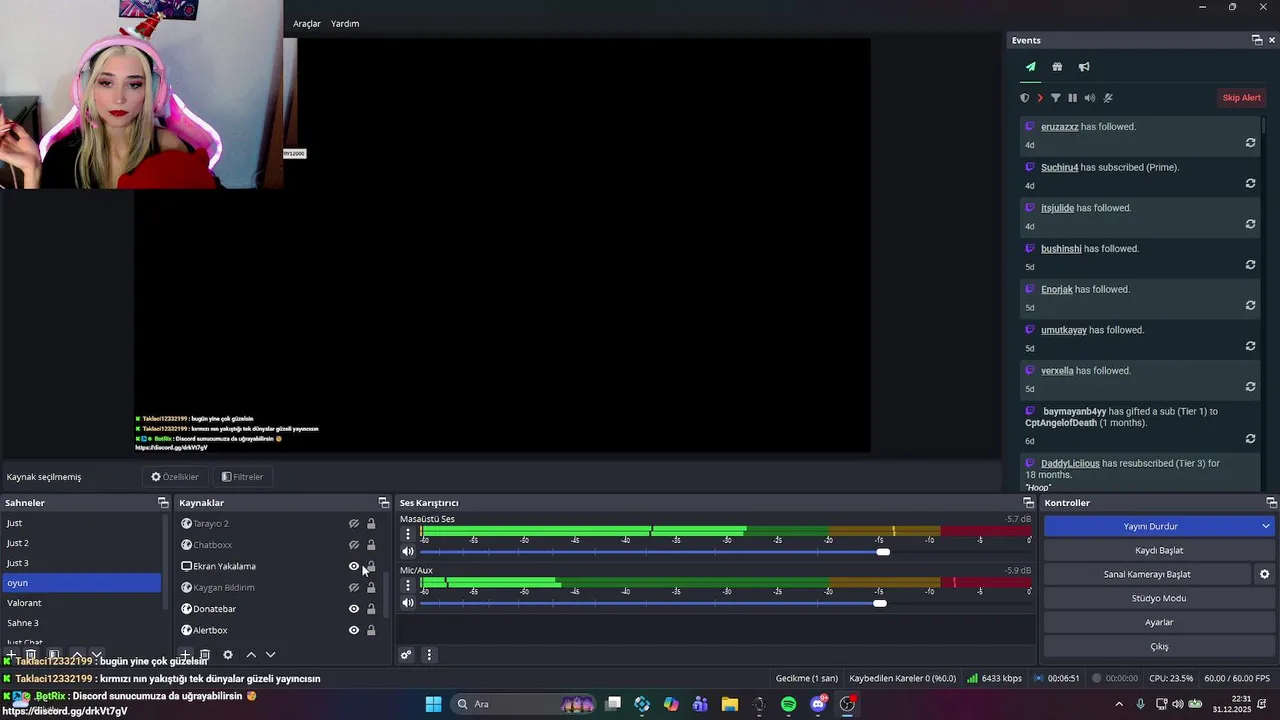The image size is (1280, 720).
Task: Open eruzazxz username link
Action: [x=1059, y=127]
